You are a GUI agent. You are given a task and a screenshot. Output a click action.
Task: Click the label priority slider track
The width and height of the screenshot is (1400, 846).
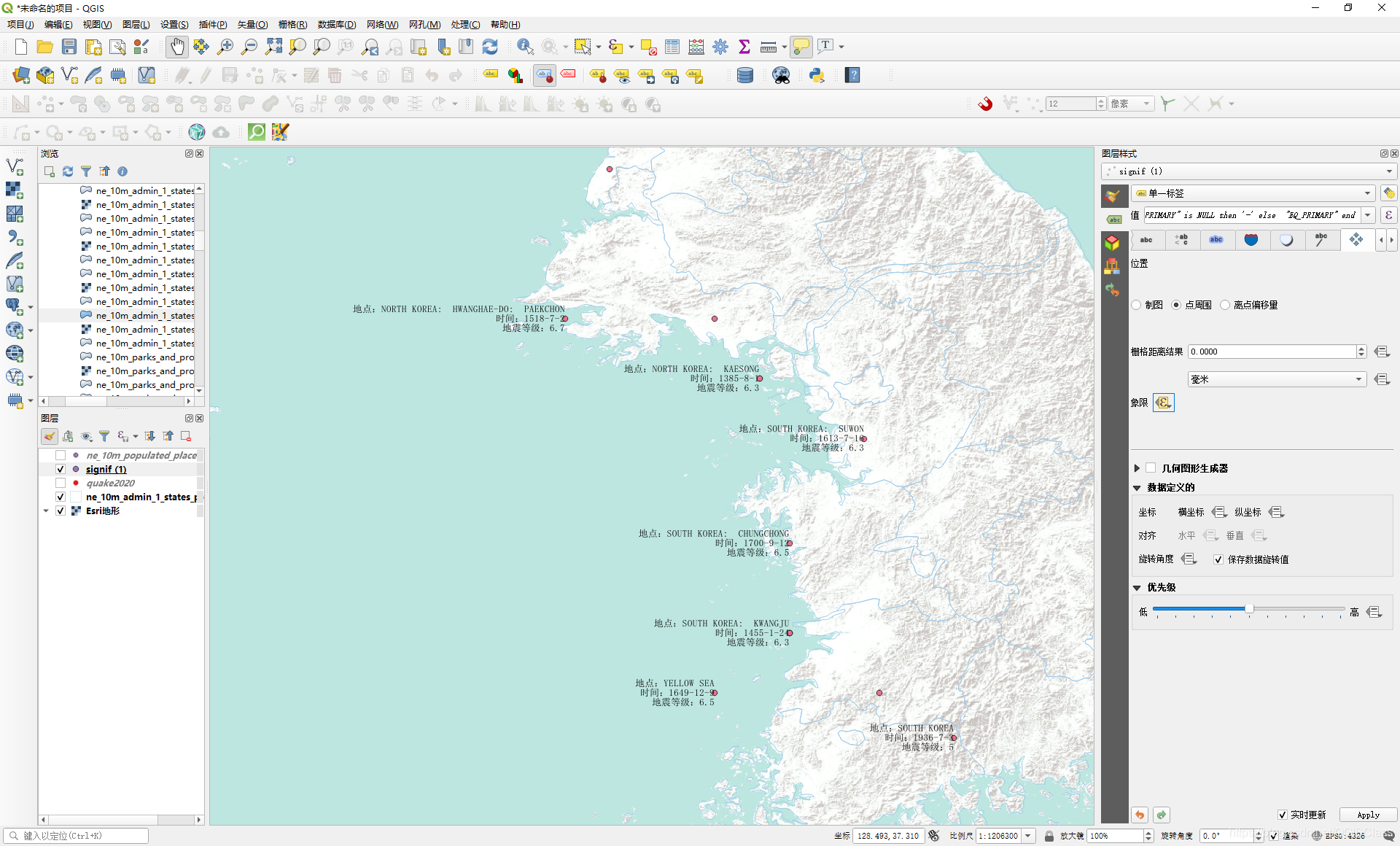point(1248,609)
